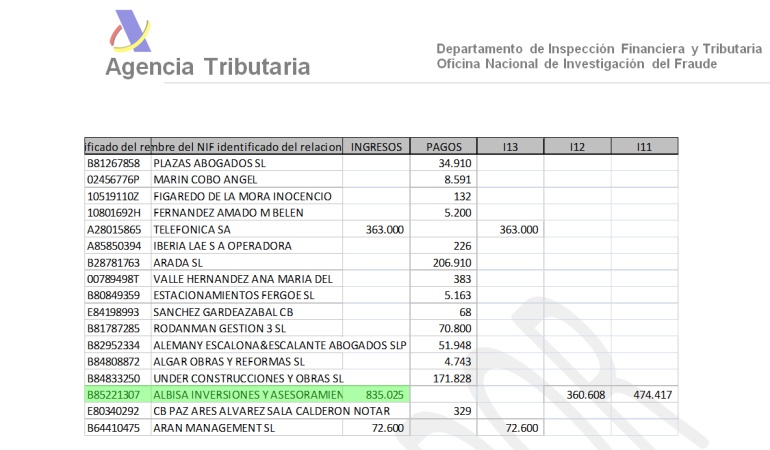
Task: Click ALGAR OBRAS Y REFORMAS SL
Action: 229,362
